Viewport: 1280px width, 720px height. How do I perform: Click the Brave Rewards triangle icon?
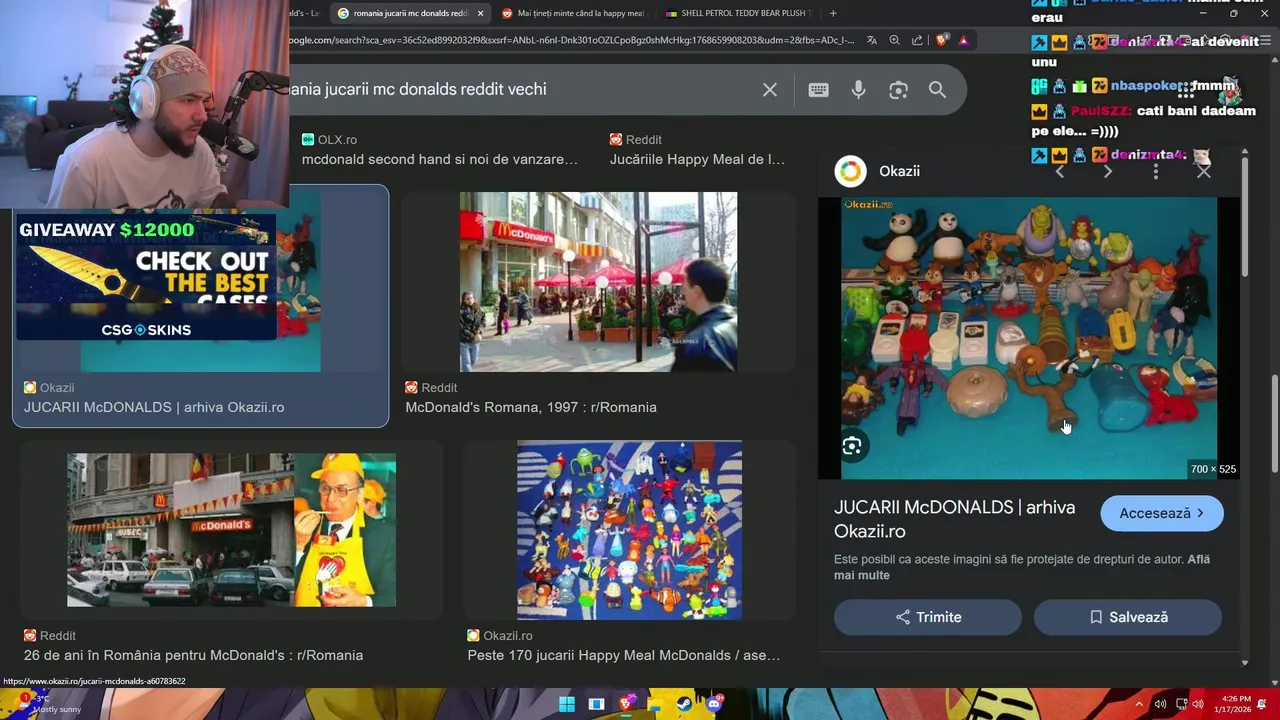(963, 40)
